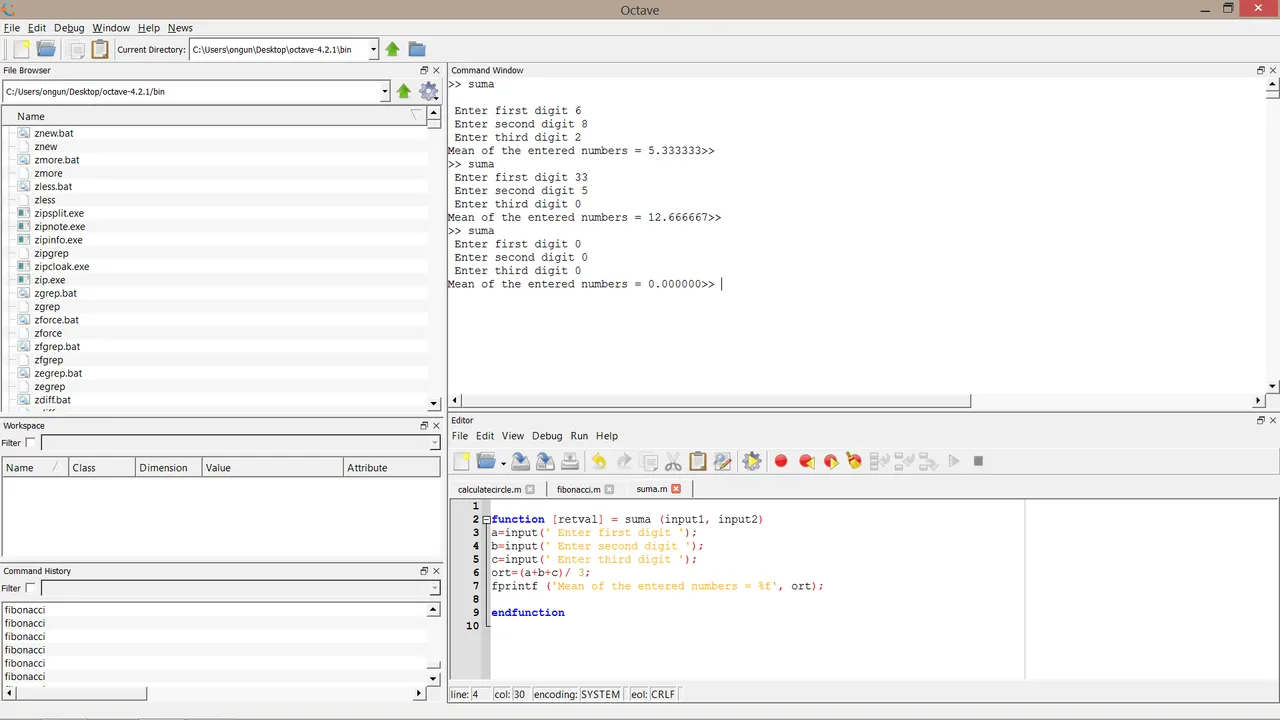Open main Debug menu
The image size is (1280, 720).
[69, 28]
